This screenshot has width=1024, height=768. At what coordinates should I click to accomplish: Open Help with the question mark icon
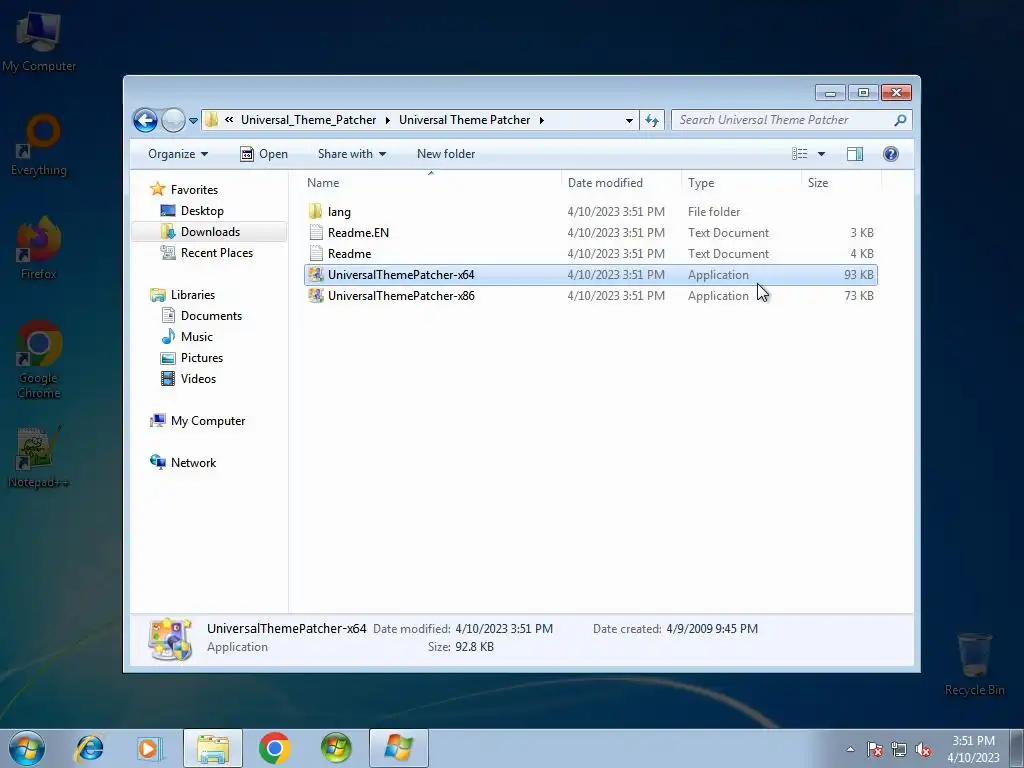tap(891, 154)
